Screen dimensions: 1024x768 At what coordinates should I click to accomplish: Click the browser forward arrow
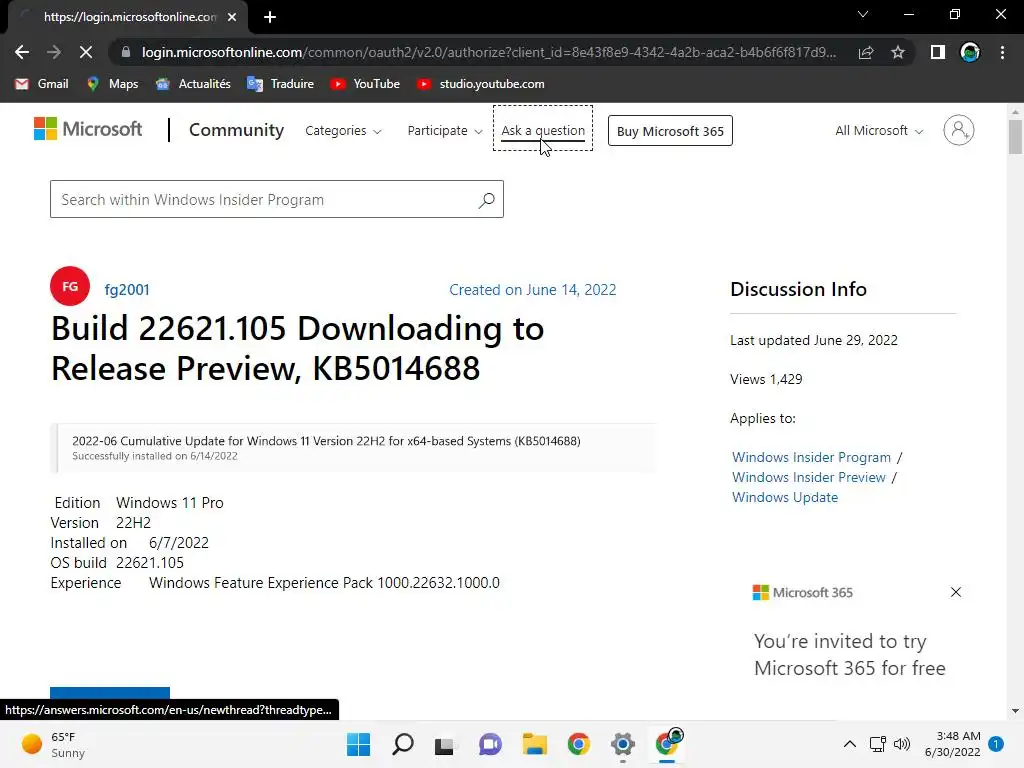[x=54, y=52]
